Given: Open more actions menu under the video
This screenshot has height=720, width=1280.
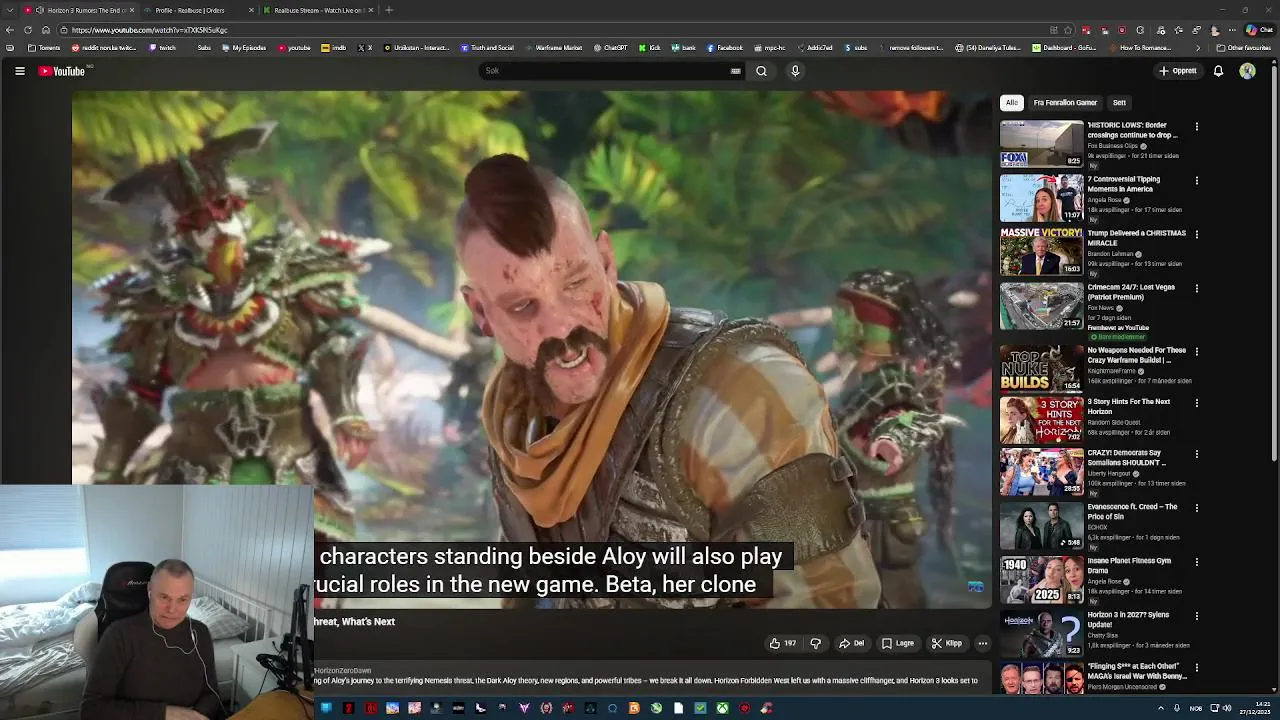Looking at the screenshot, I should point(983,643).
